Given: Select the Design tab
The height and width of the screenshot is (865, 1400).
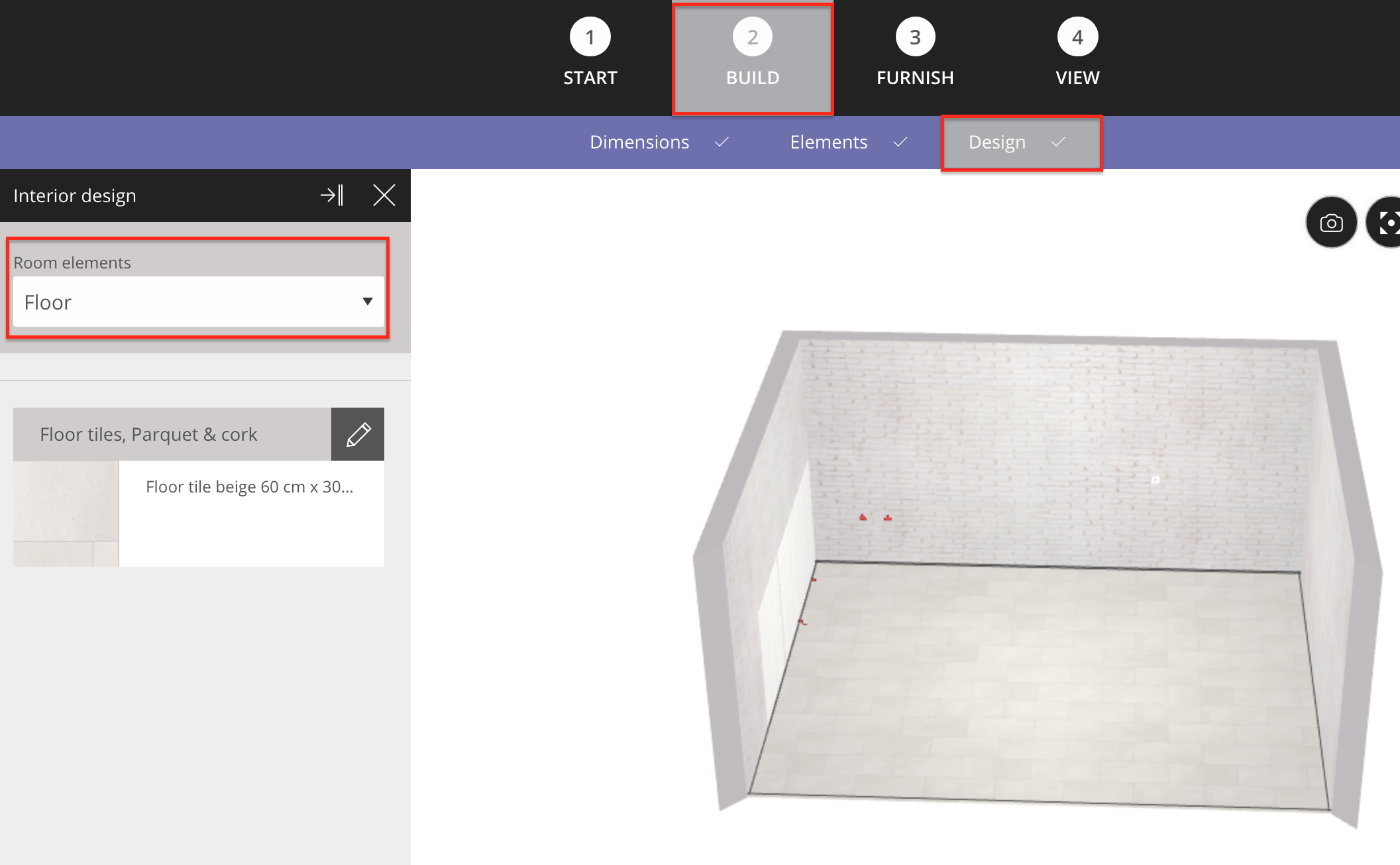Looking at the screenshot, I should pyautogui.click(x=997, y=142).
